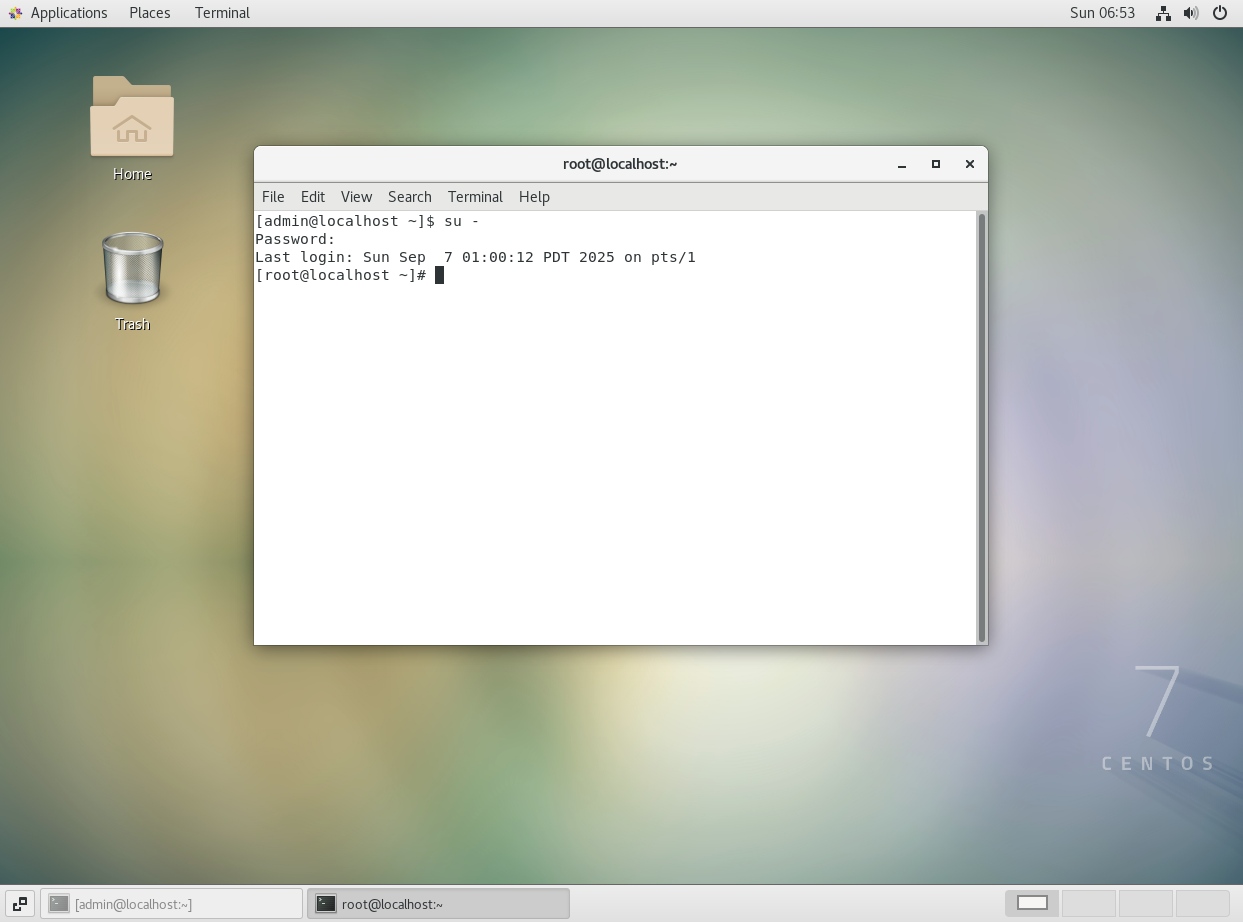1243x922 pixels.
Task: Select the first workspace in switcher
Action: (x=1032, y=903)
